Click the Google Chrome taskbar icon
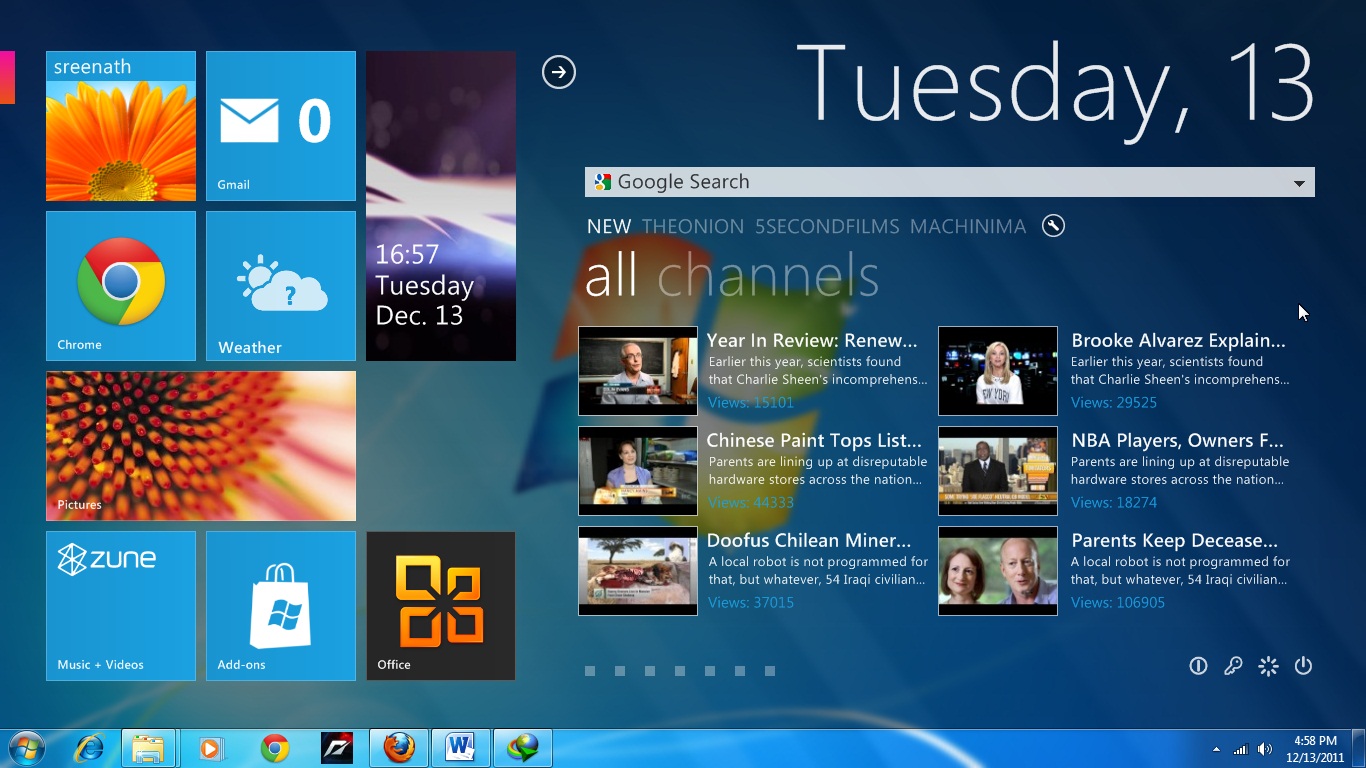 pos(275,748)
